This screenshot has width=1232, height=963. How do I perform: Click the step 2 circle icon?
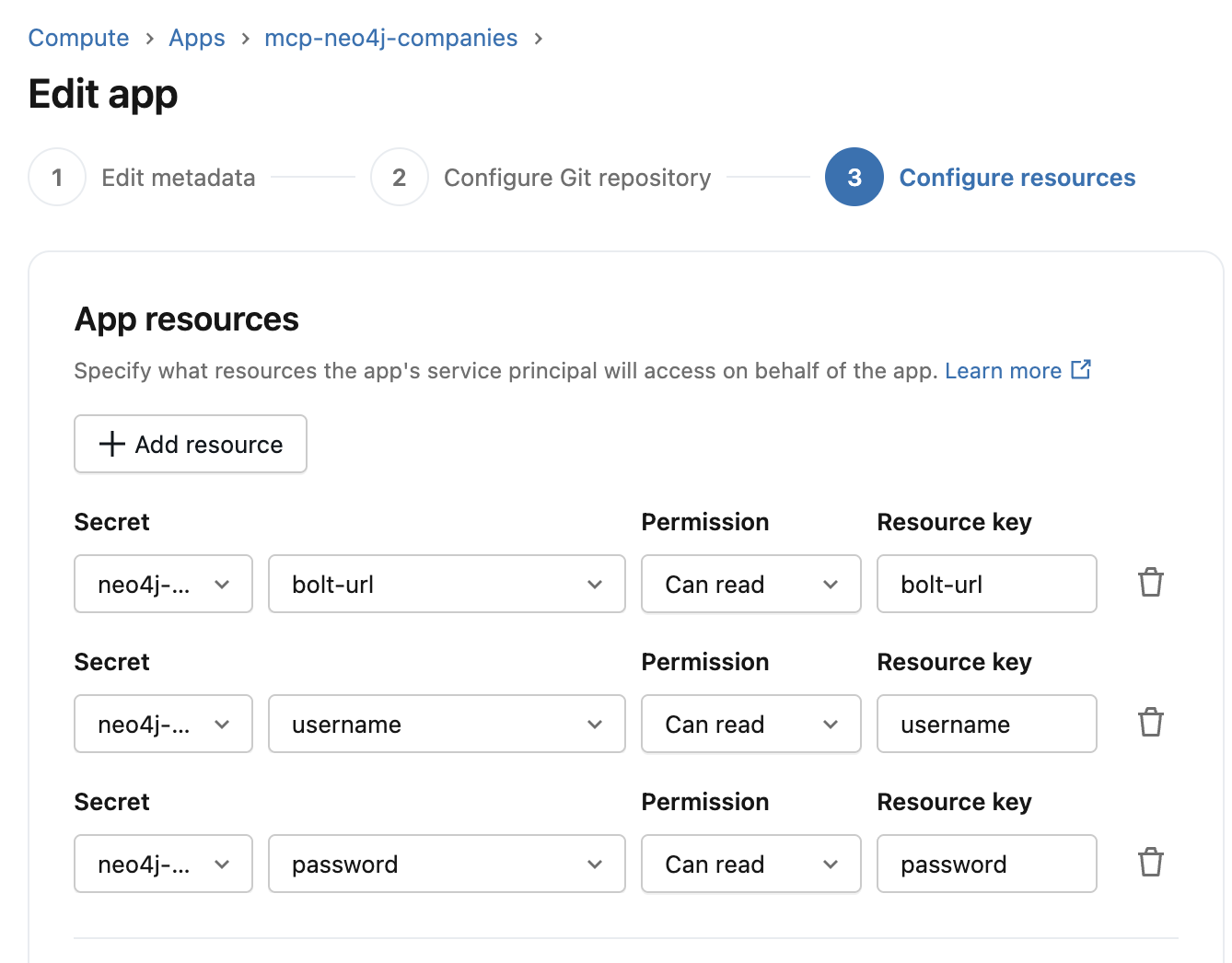pos(399,177)
